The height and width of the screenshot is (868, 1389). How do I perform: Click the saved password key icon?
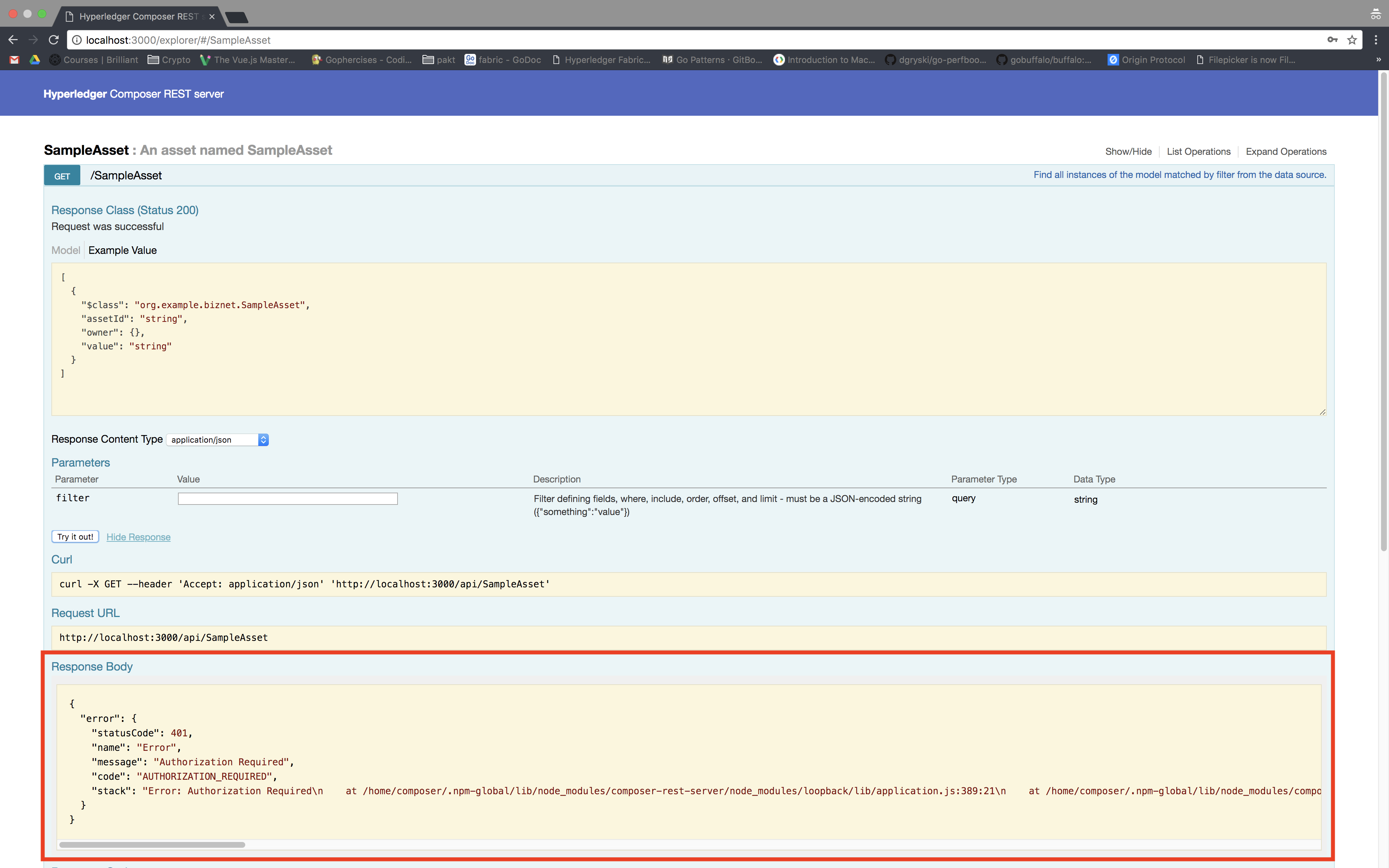[x=1332, y=40]
